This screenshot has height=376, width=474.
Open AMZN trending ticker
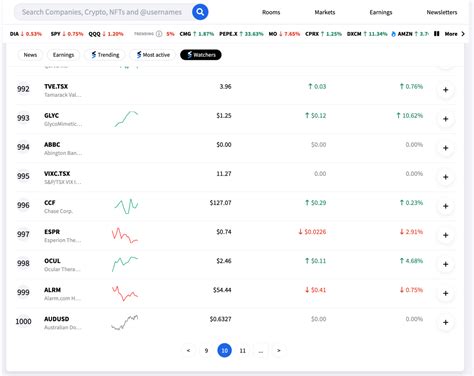(x=411, y=34)
